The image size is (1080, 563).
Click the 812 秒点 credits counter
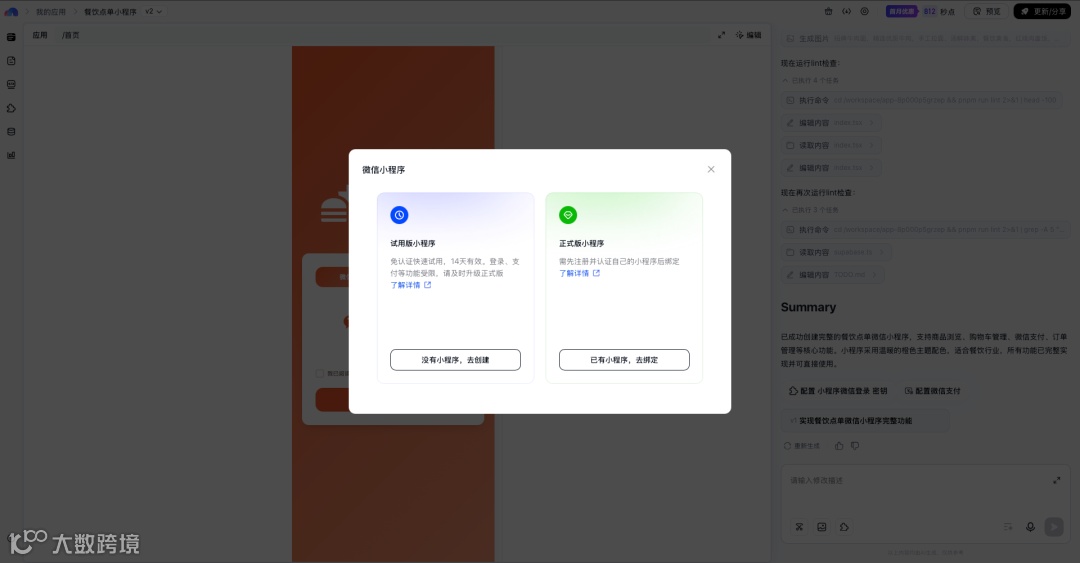pos(939,12)
